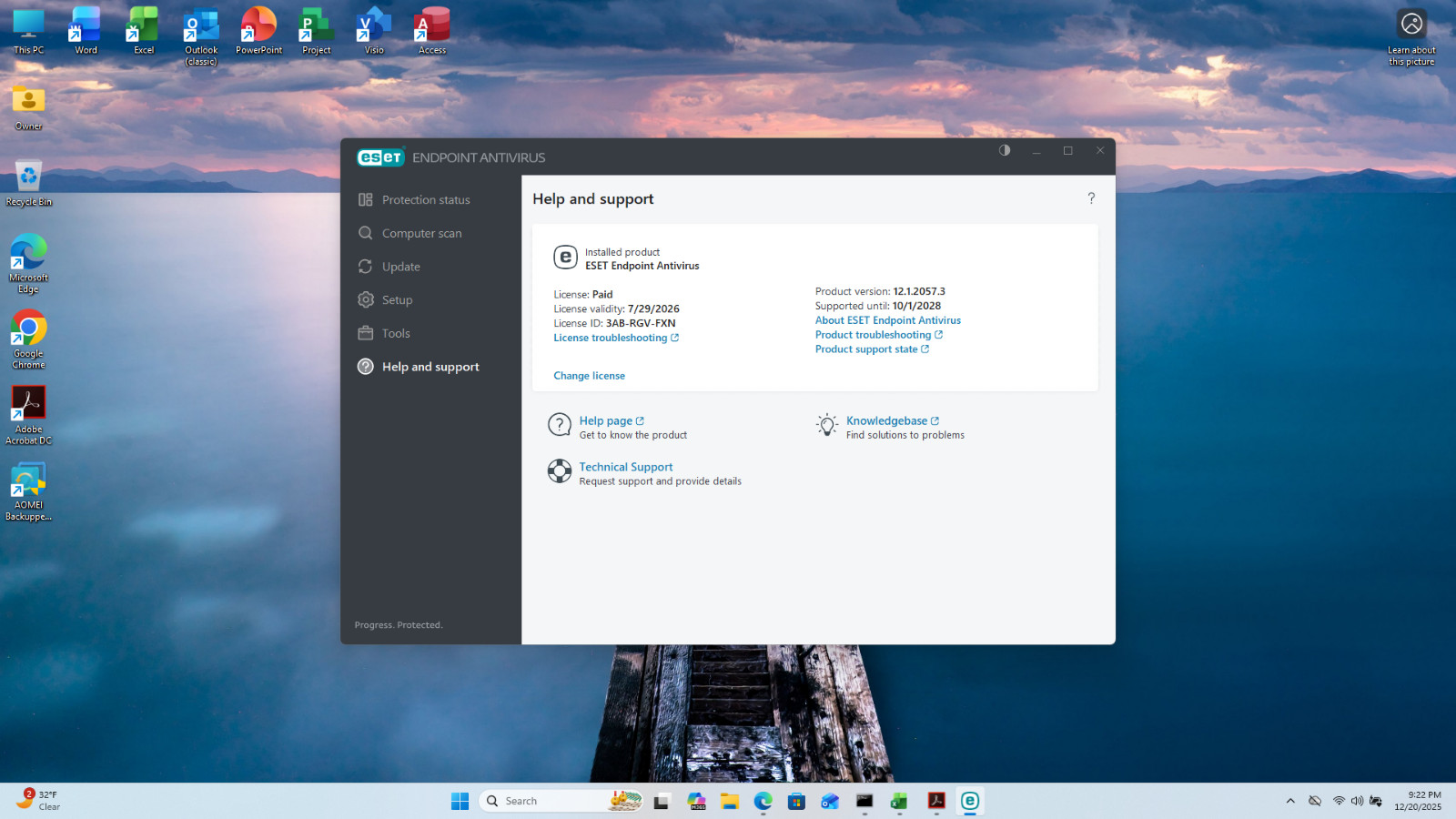Open Wi-Fi network settings from tray

pos(1339,801)
